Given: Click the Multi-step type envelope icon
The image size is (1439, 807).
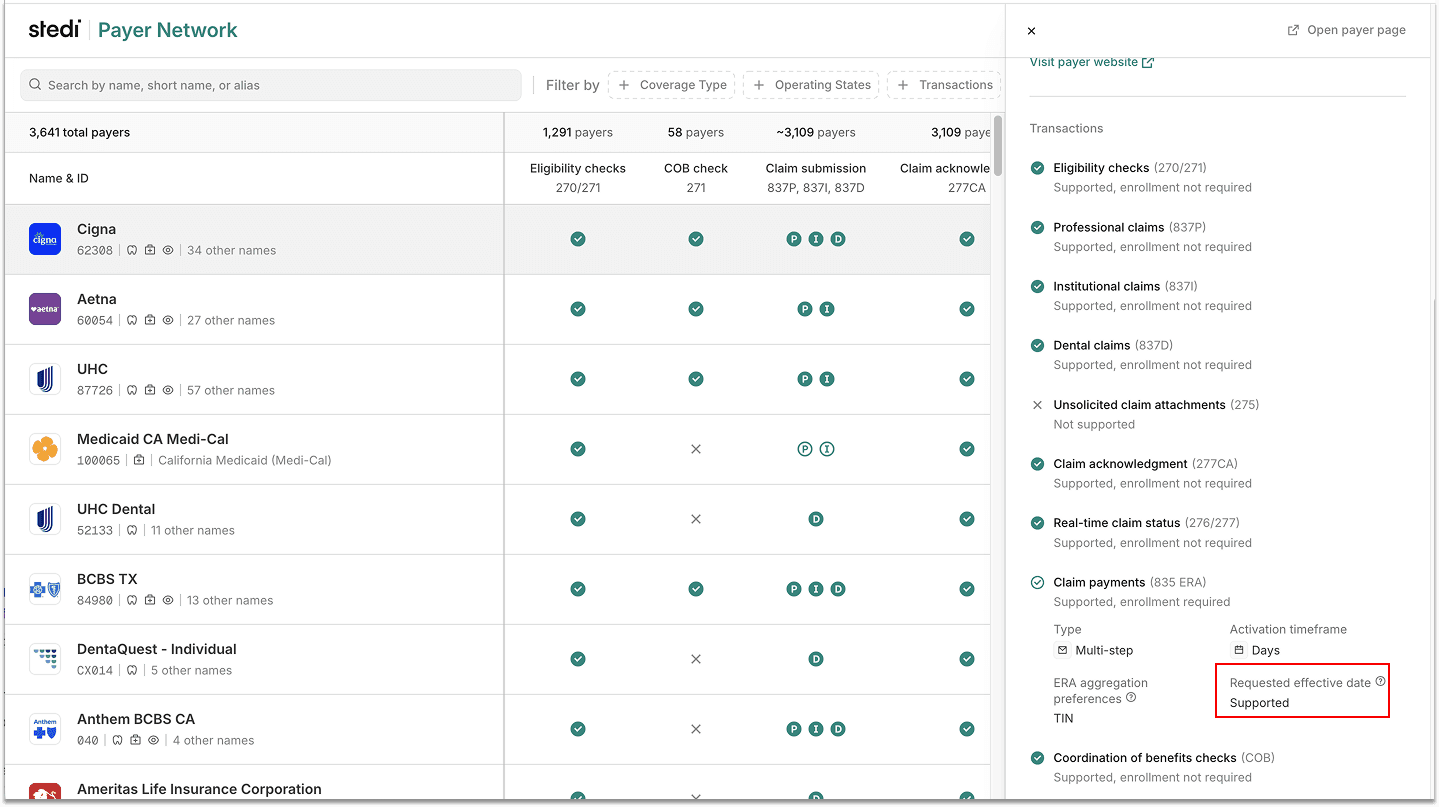Looking at the screenshot, I should point(1062,650).
